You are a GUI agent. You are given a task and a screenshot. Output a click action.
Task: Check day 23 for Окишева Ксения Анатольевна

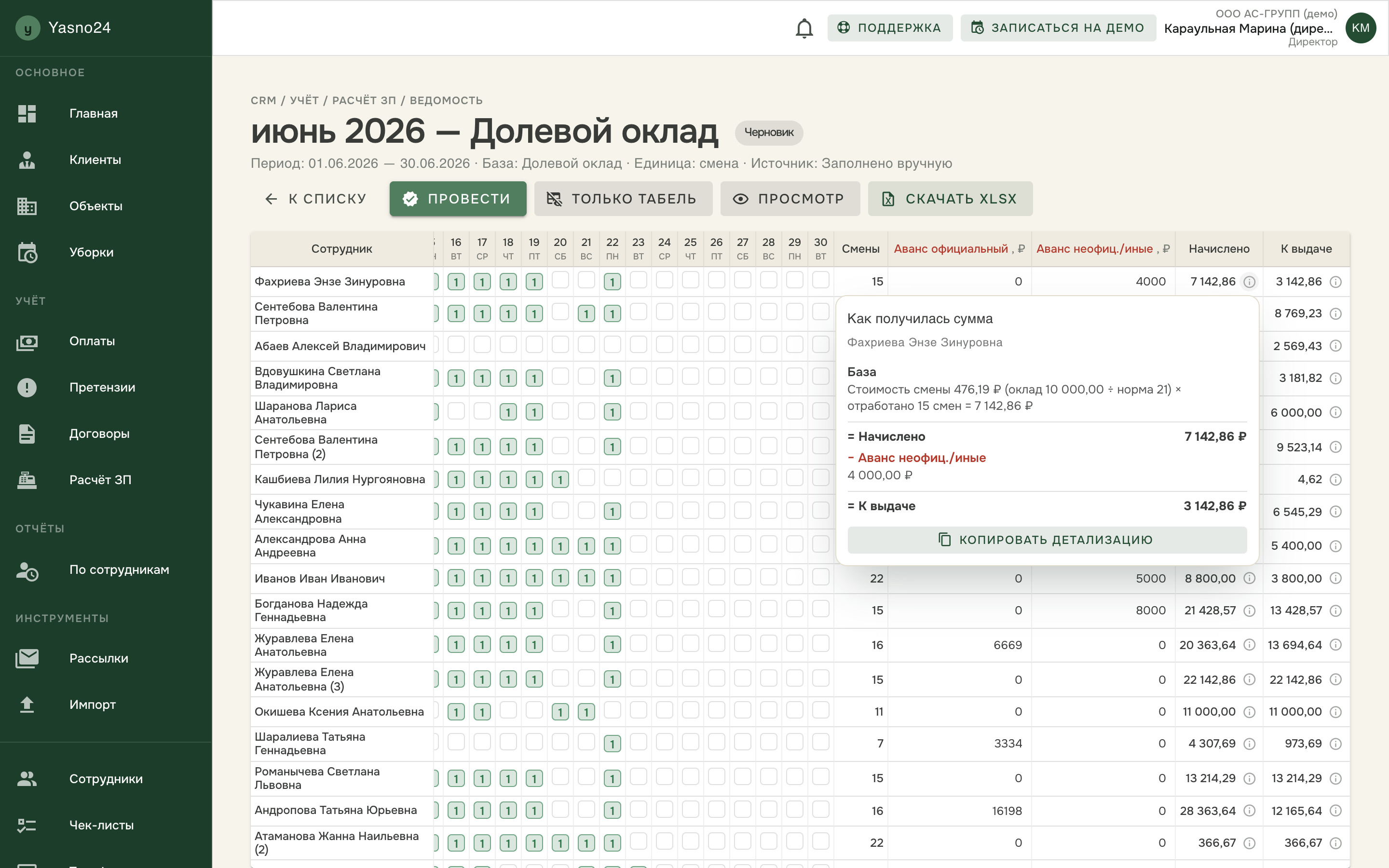[x=638, y=710]
